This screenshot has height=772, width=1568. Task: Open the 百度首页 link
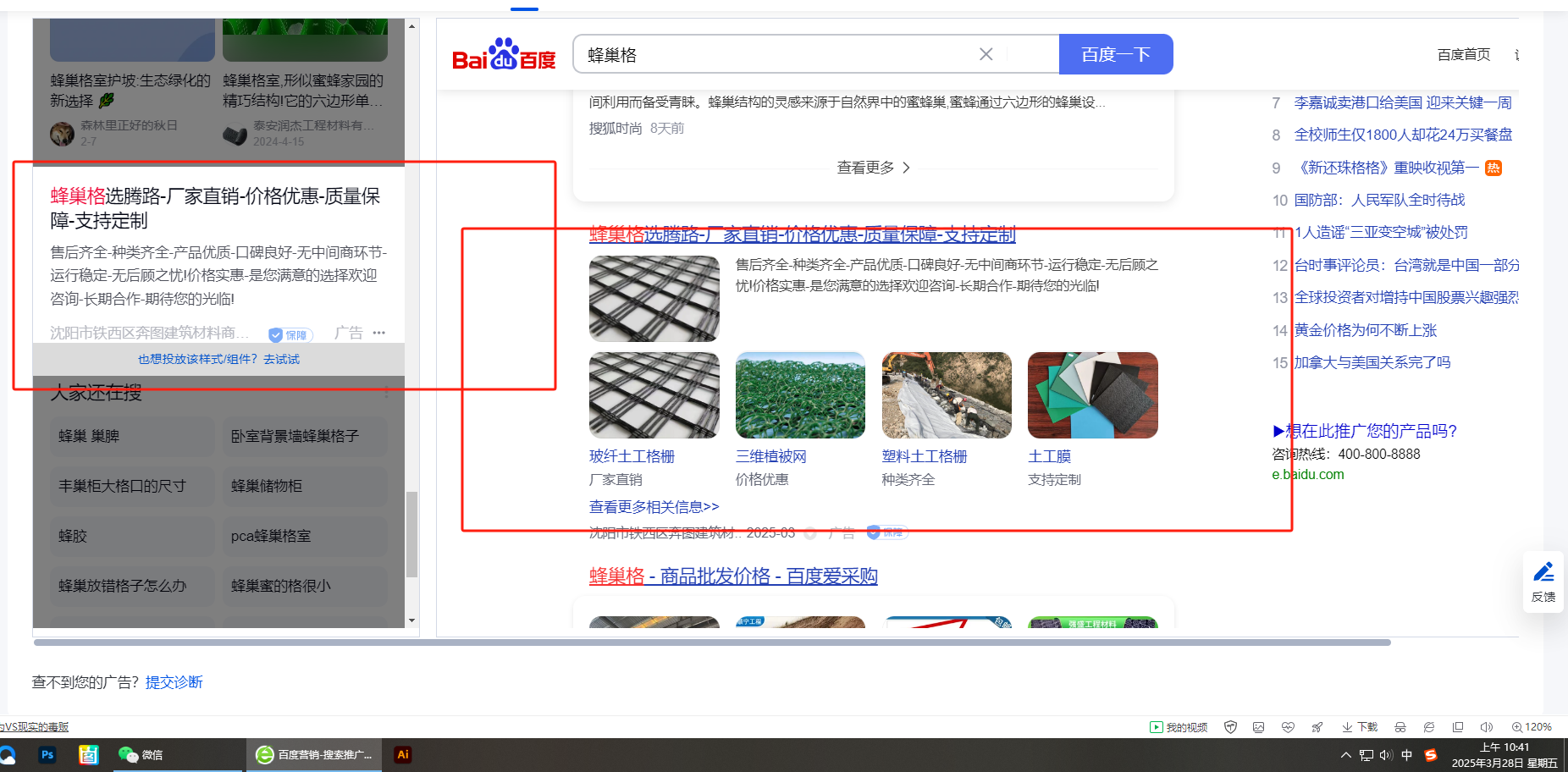[x=1463, y=55]
